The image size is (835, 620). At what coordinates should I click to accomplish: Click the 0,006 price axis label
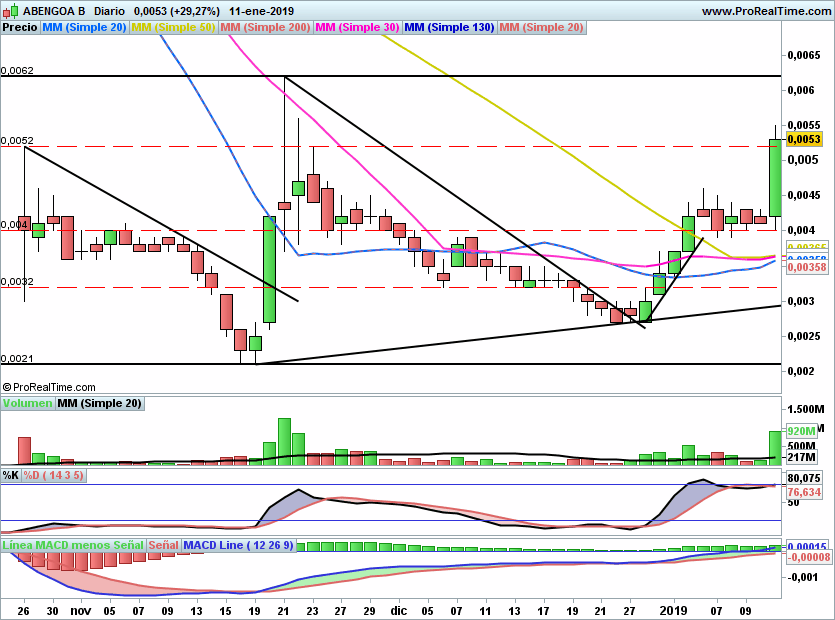tap(801, 90)
